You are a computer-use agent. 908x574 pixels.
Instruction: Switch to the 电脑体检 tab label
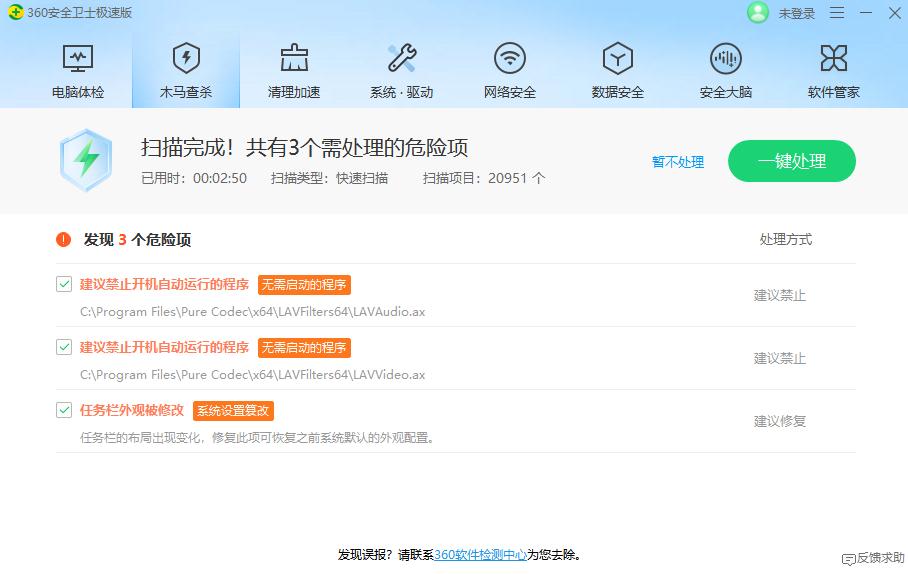(78, 92)
